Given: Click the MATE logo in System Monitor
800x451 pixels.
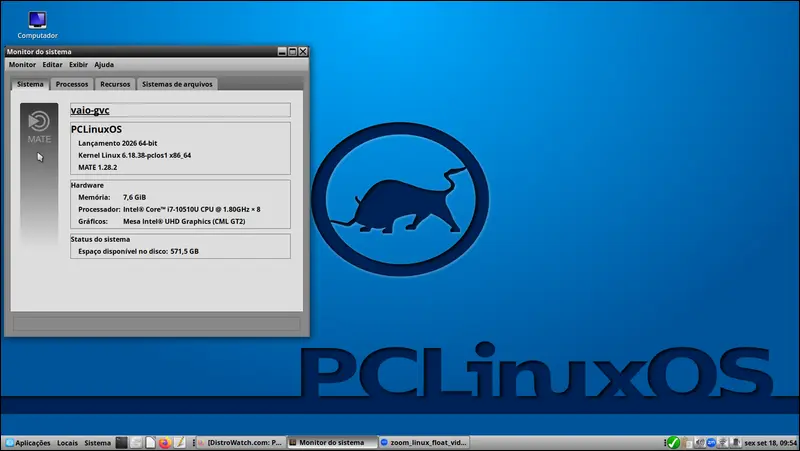Looking at the screenshot, I should (39, 128).
